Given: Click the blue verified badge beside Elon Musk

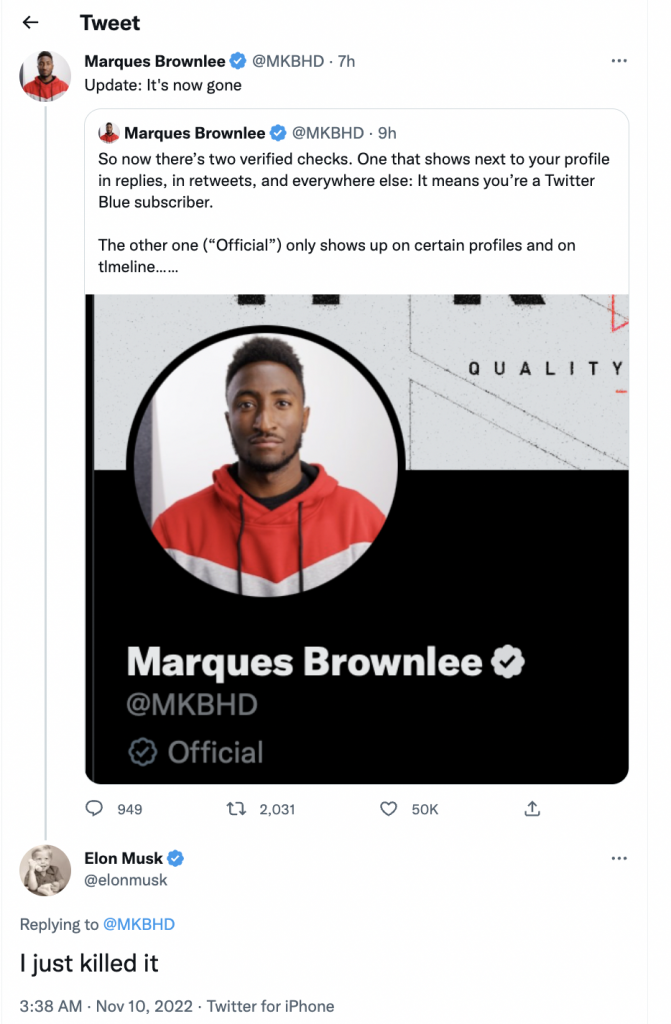Looking at the screenshot, I should coord(176,859).
